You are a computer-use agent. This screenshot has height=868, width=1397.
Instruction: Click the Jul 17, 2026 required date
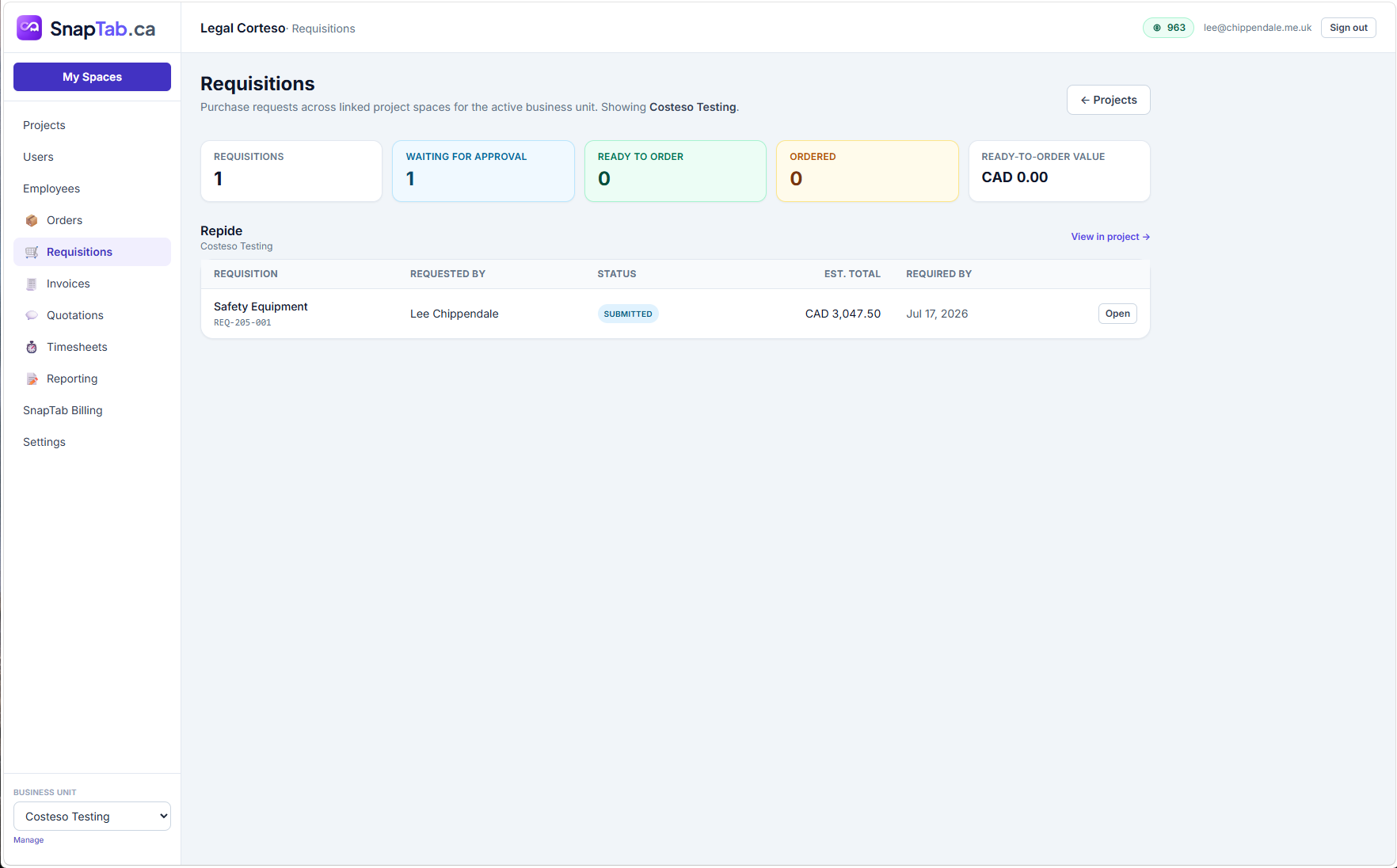click(937, 314)
